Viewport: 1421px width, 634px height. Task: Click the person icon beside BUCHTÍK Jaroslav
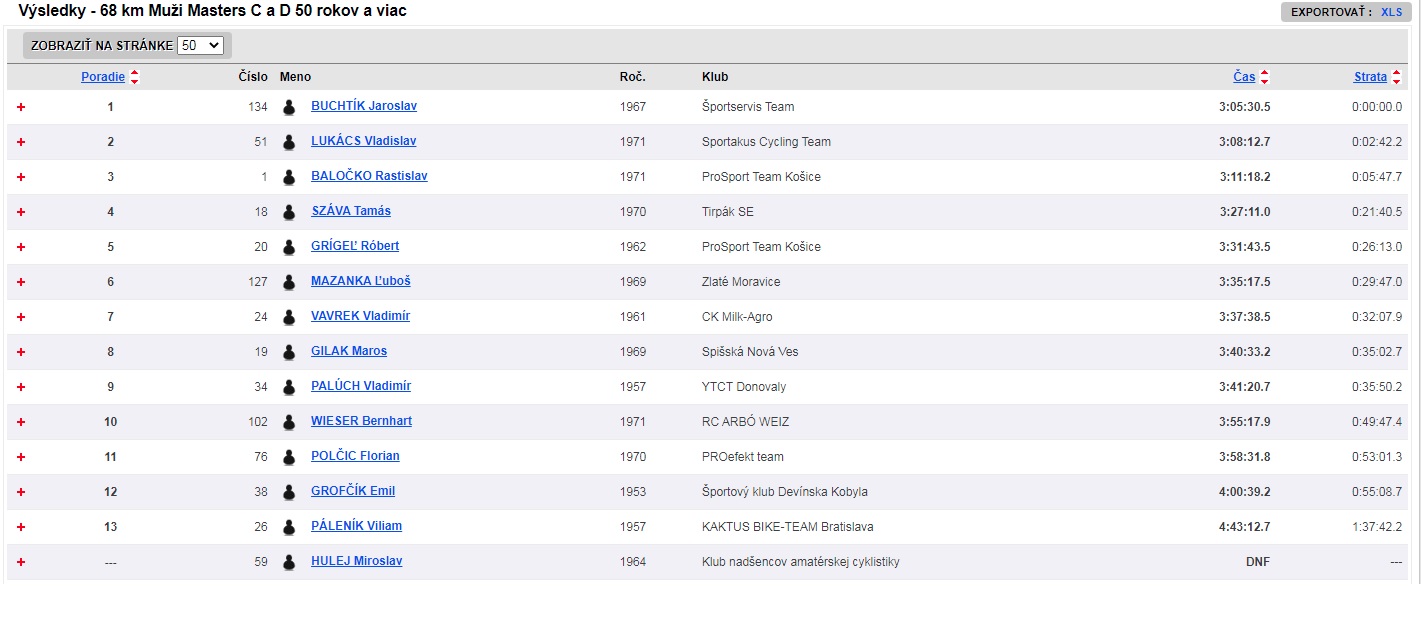[289, 107]
